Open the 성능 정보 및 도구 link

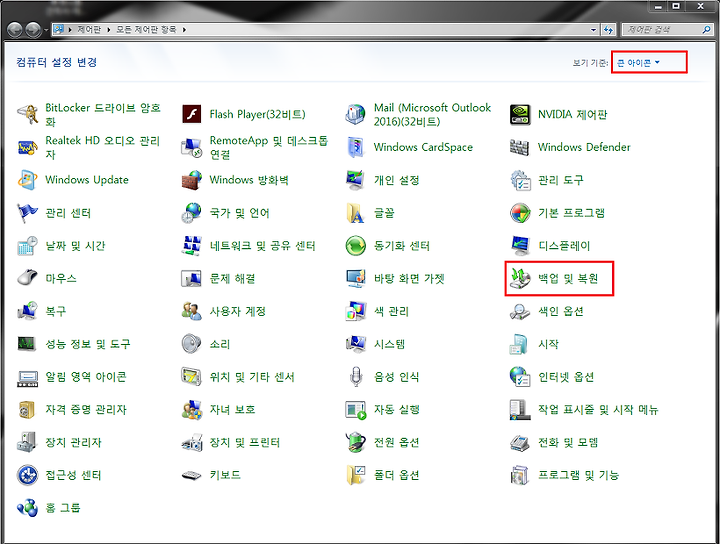point(88,344)
